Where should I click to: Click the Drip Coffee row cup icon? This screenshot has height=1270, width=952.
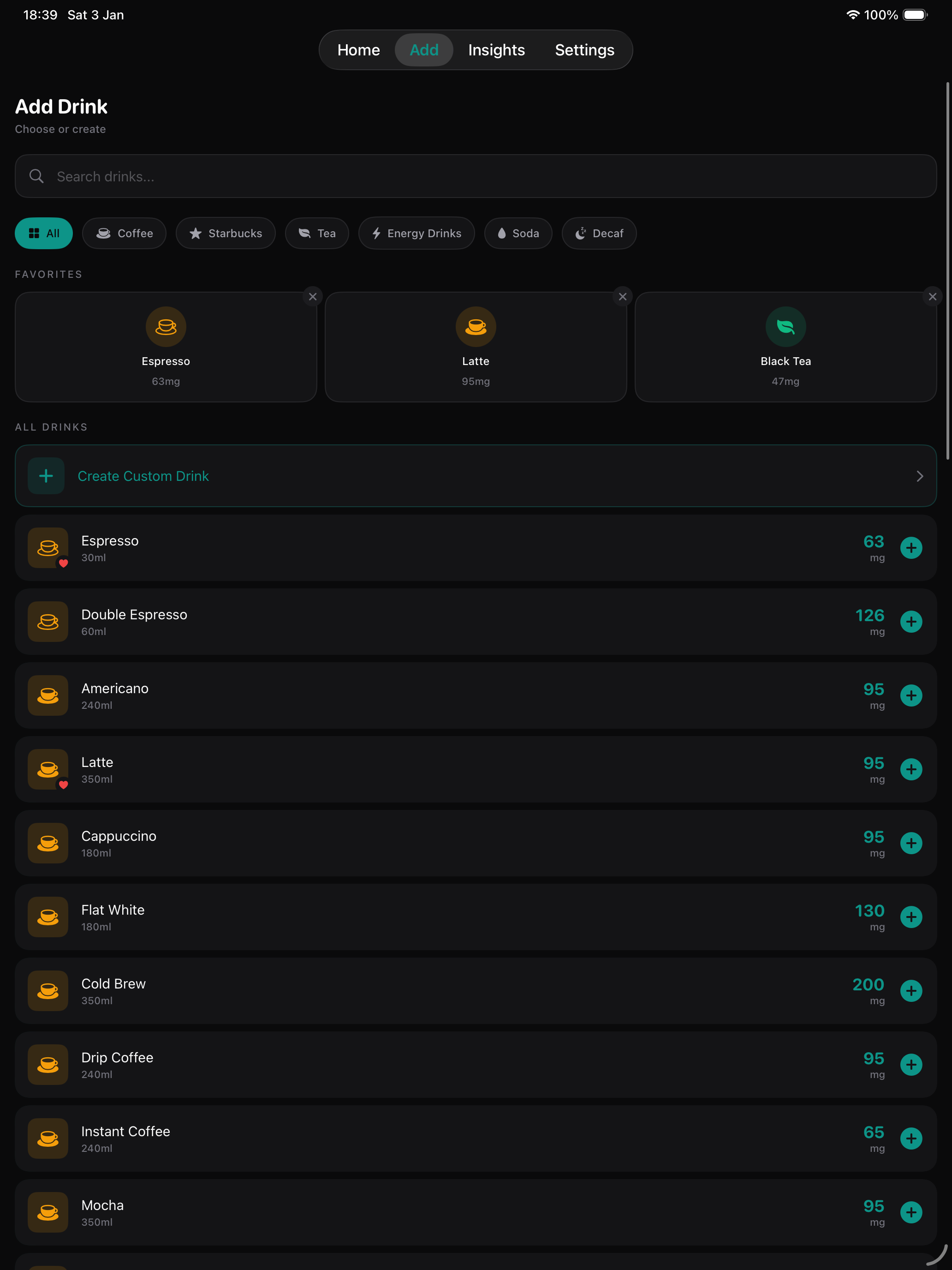48,1065
